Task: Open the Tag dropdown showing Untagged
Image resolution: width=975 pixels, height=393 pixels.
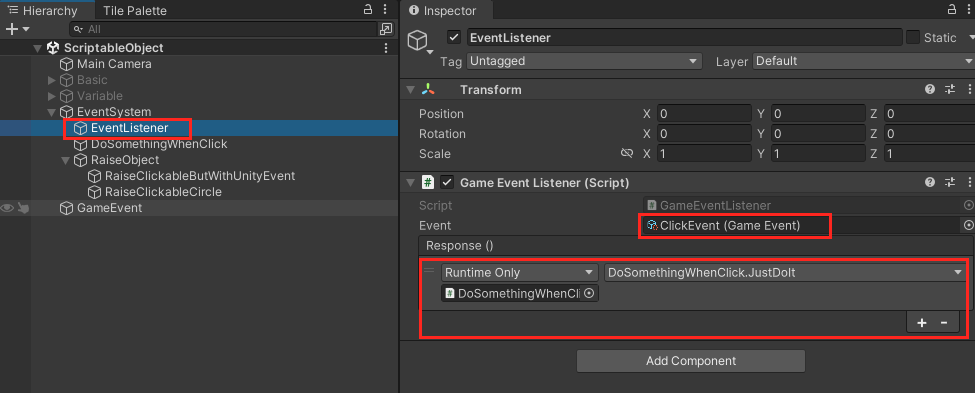Action: point(584,61)
